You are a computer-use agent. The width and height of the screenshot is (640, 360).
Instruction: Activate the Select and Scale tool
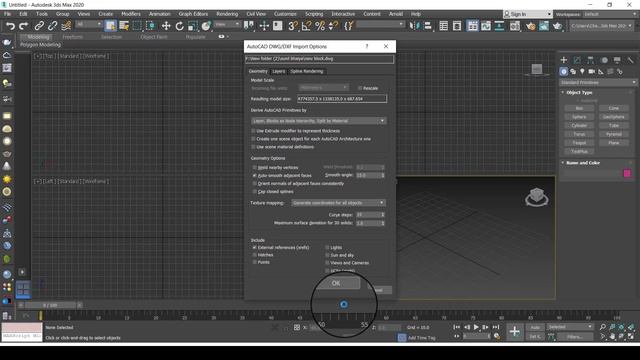193,26
